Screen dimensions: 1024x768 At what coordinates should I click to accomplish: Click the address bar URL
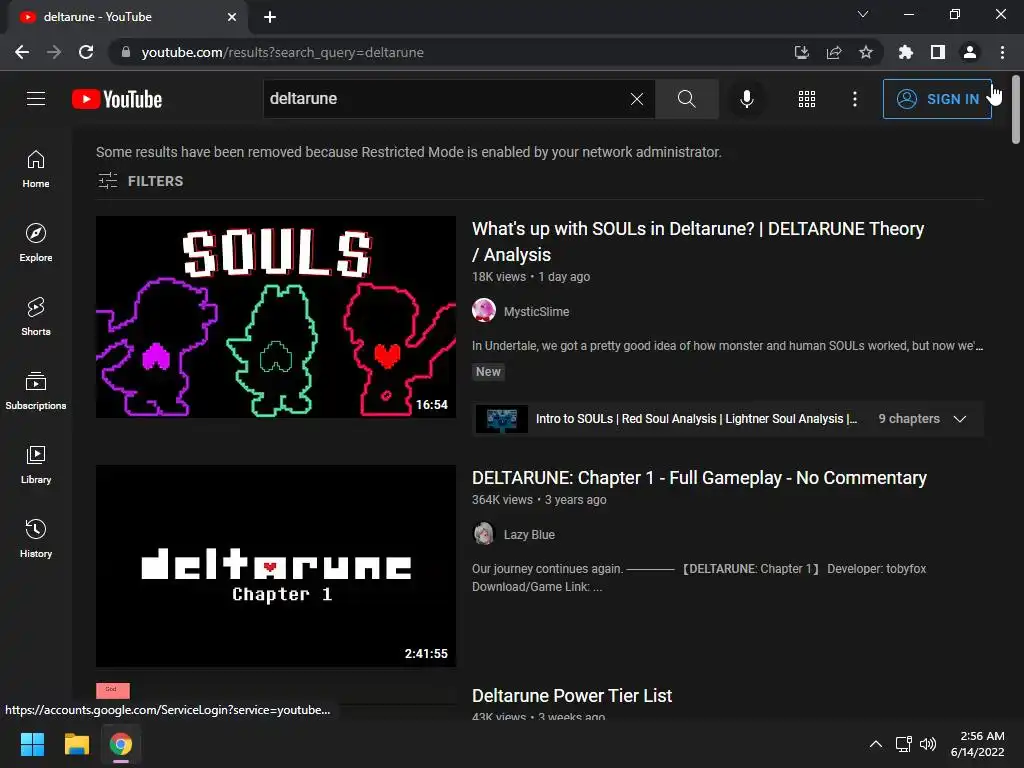283,52
